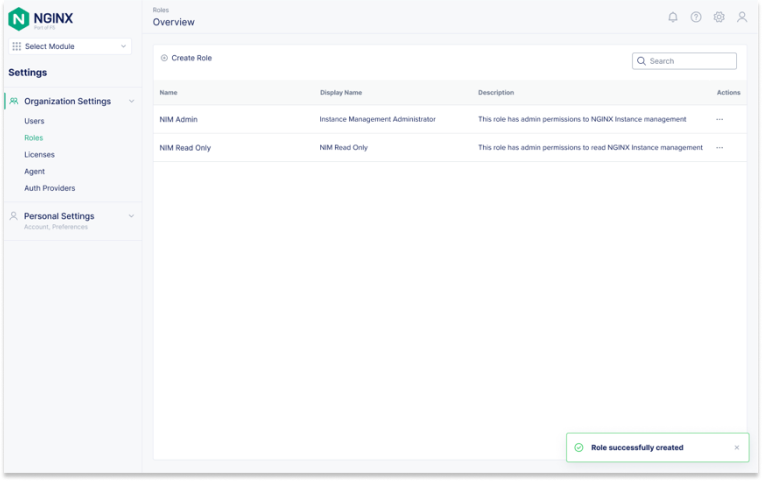Image resolution: width=762 pixels, height=481 pixels.
Task: Select the NIM Admin name cell
Action: tap(178, 119)
